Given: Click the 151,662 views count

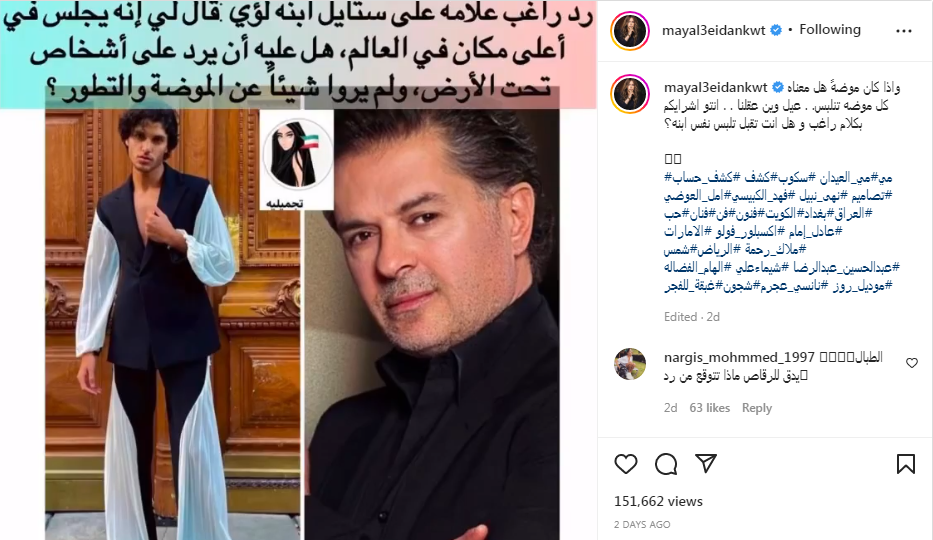Looking at the screenshot, I should pyautogui.click(x=658, y=501).
